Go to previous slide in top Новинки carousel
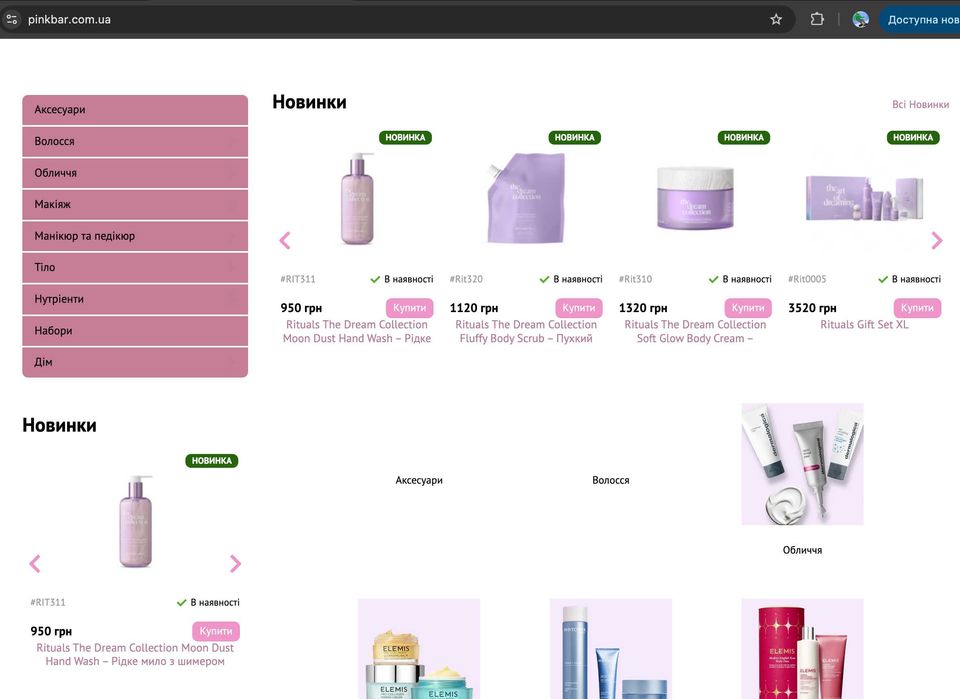The height and width of the screenshot is (699, 960). point(285,241)
